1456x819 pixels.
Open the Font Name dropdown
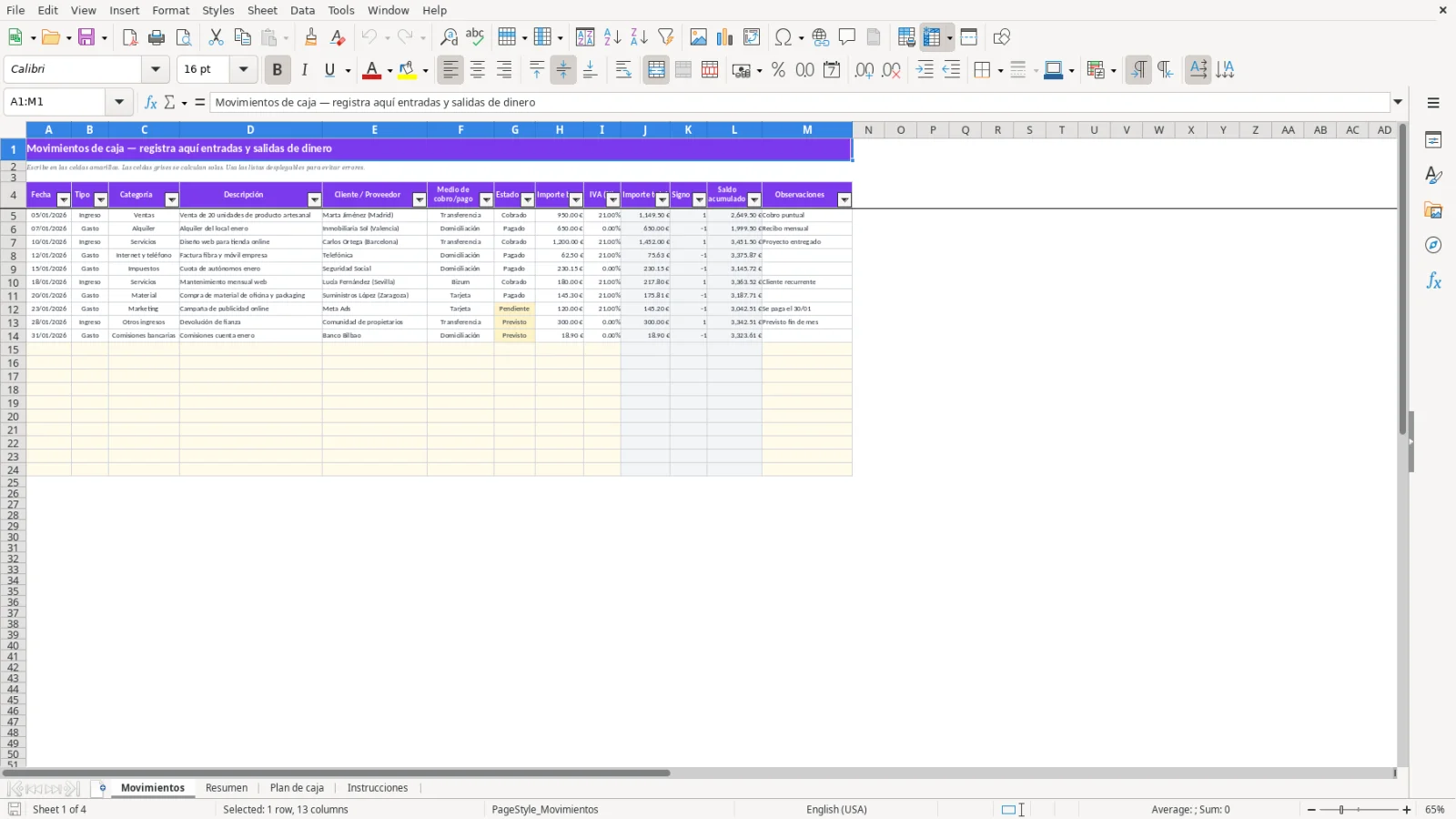point(156,69)
